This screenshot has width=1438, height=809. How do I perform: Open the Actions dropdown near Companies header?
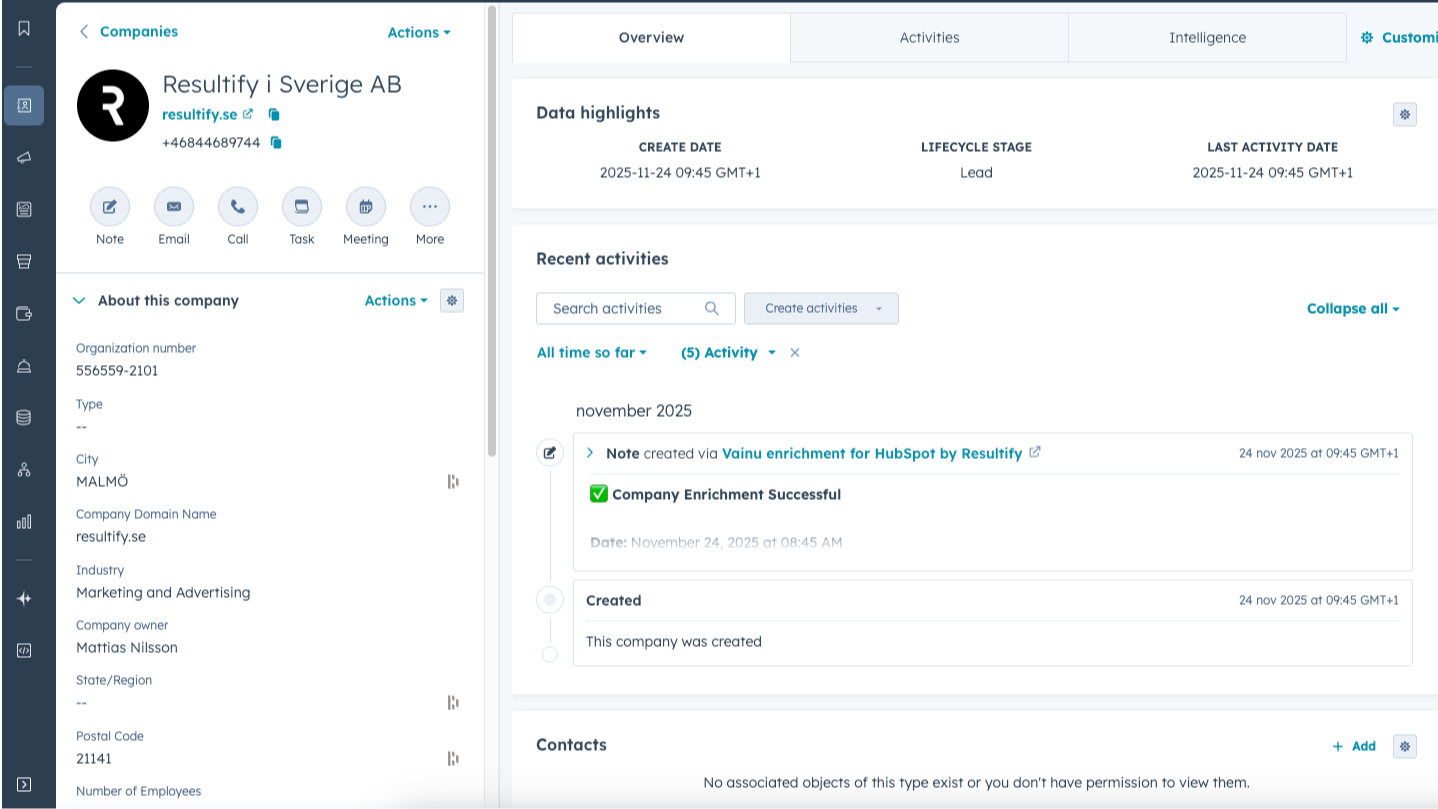click(418, 32)
